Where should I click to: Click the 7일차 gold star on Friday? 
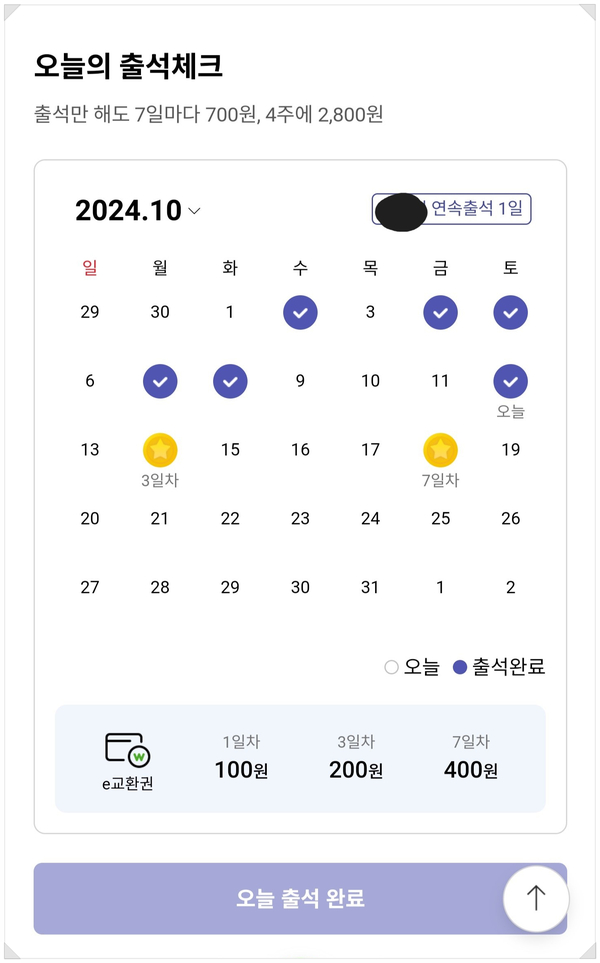[440, 450]
